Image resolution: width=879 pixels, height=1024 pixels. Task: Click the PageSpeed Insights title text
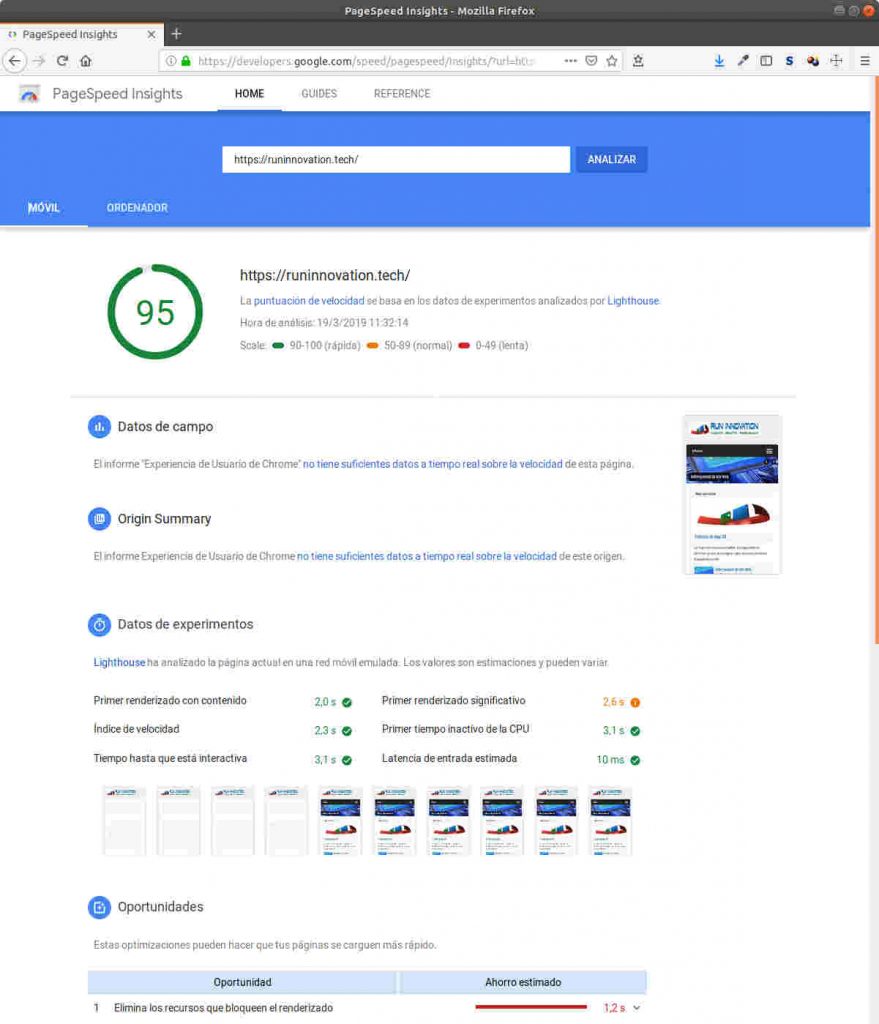118,94
